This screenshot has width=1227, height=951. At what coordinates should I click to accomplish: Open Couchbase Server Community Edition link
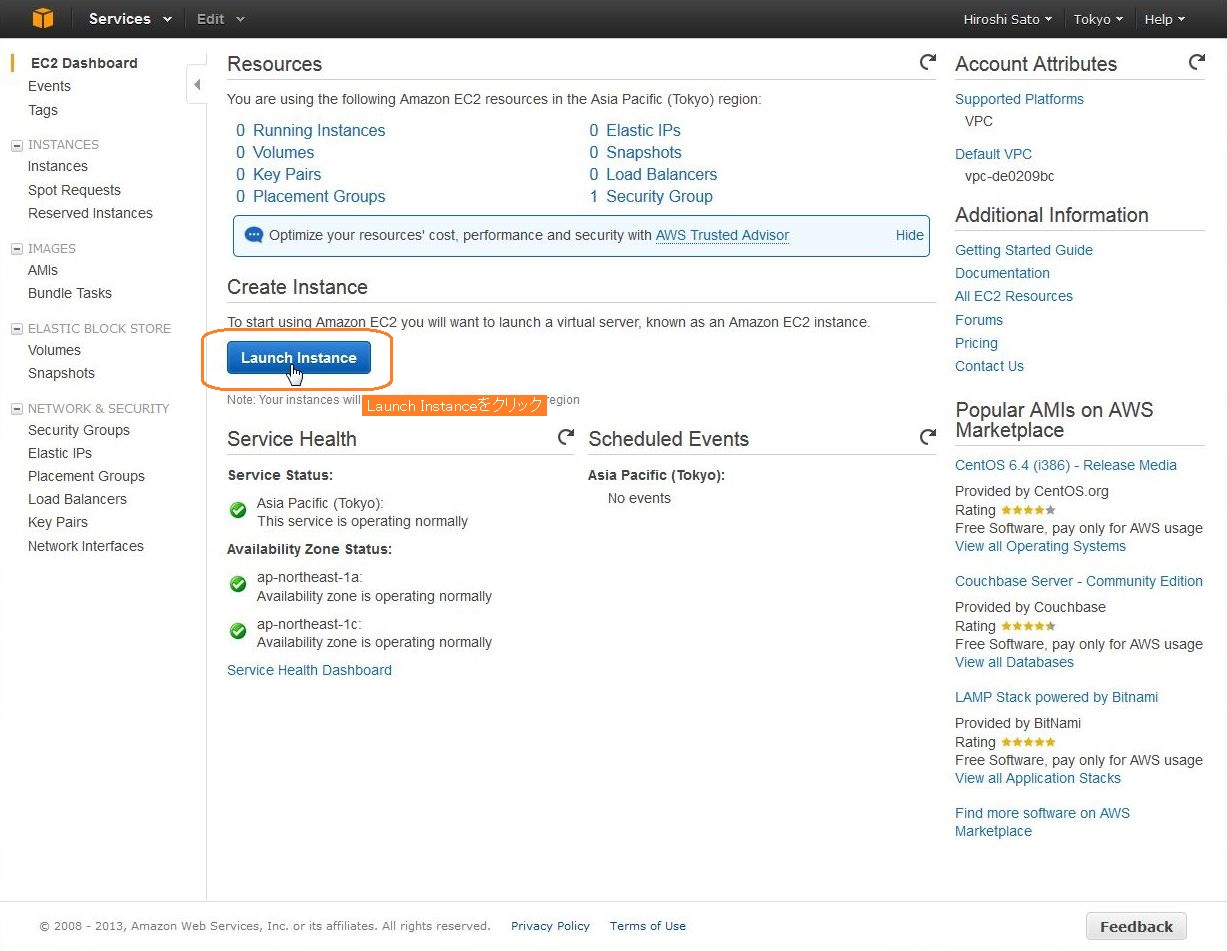click(1079, 581)
